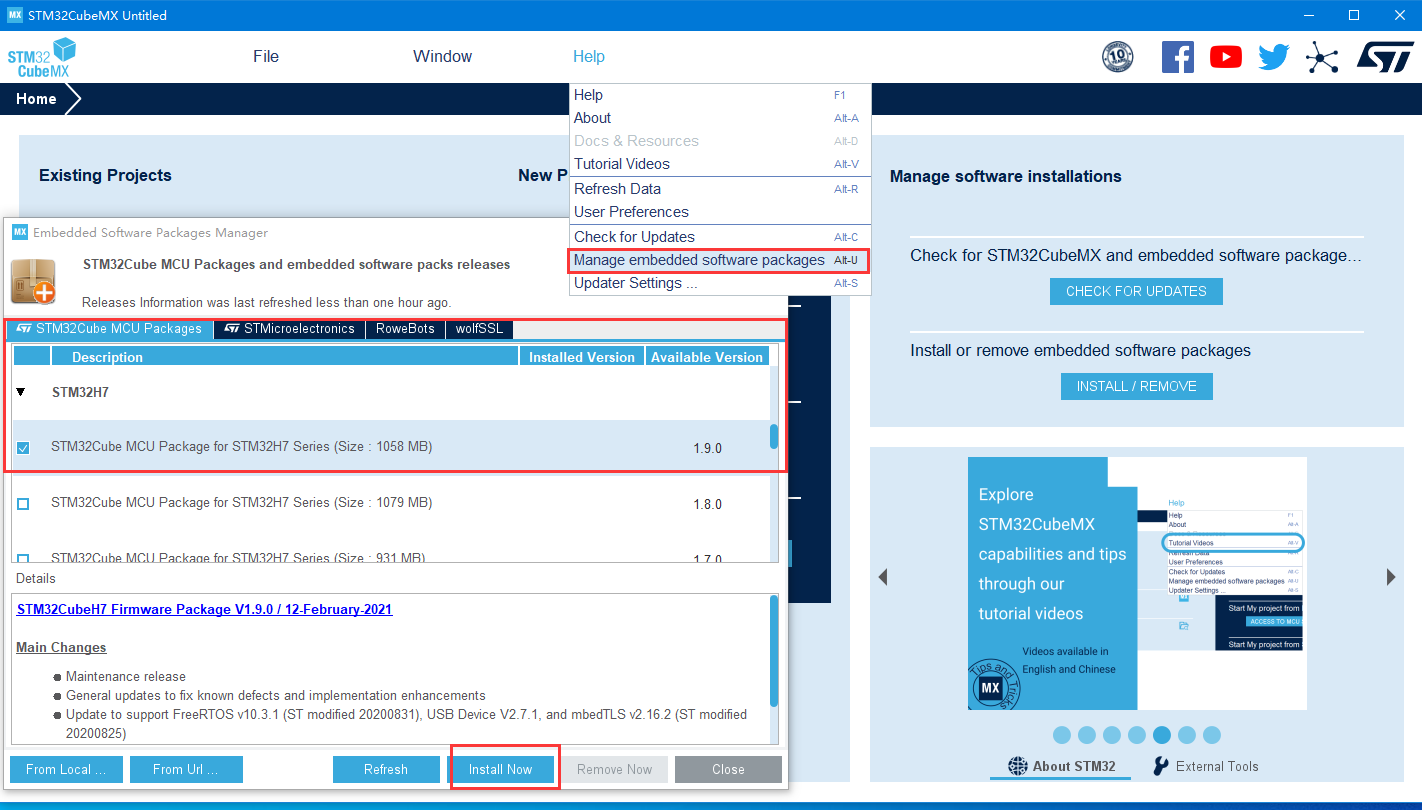Click the 1.8.0 available version cell
Screen dimensions: 1422x810
(708, 505)
